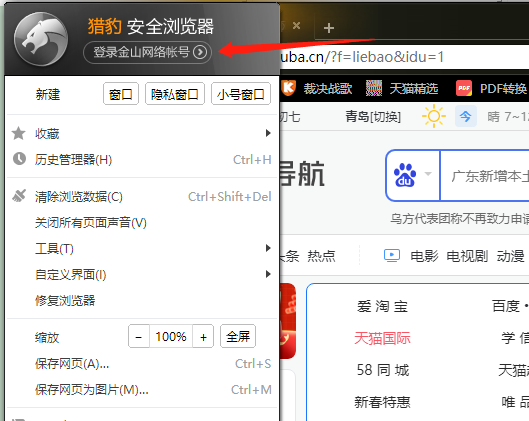Open 历史管理器(H)
This screenshot has width=529, height=421.
pyautogui.click(x=142, y=160)
